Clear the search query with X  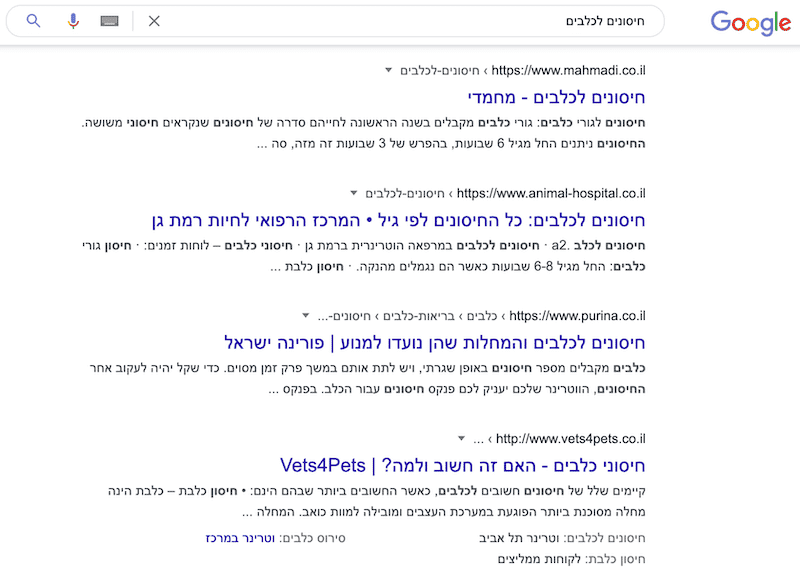(x=154, y=21)
